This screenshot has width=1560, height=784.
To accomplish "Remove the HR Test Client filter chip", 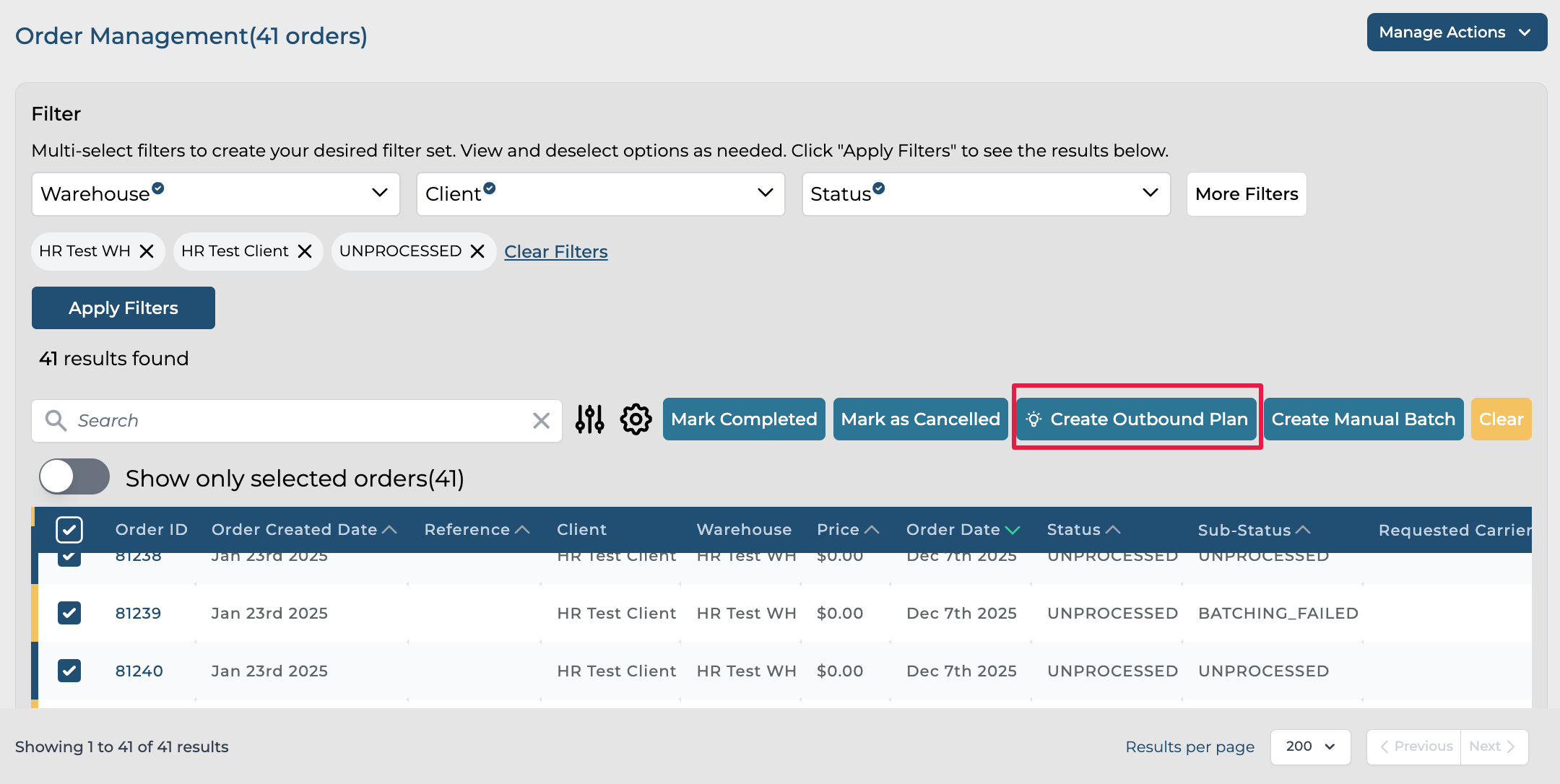I will pos(305,251).
